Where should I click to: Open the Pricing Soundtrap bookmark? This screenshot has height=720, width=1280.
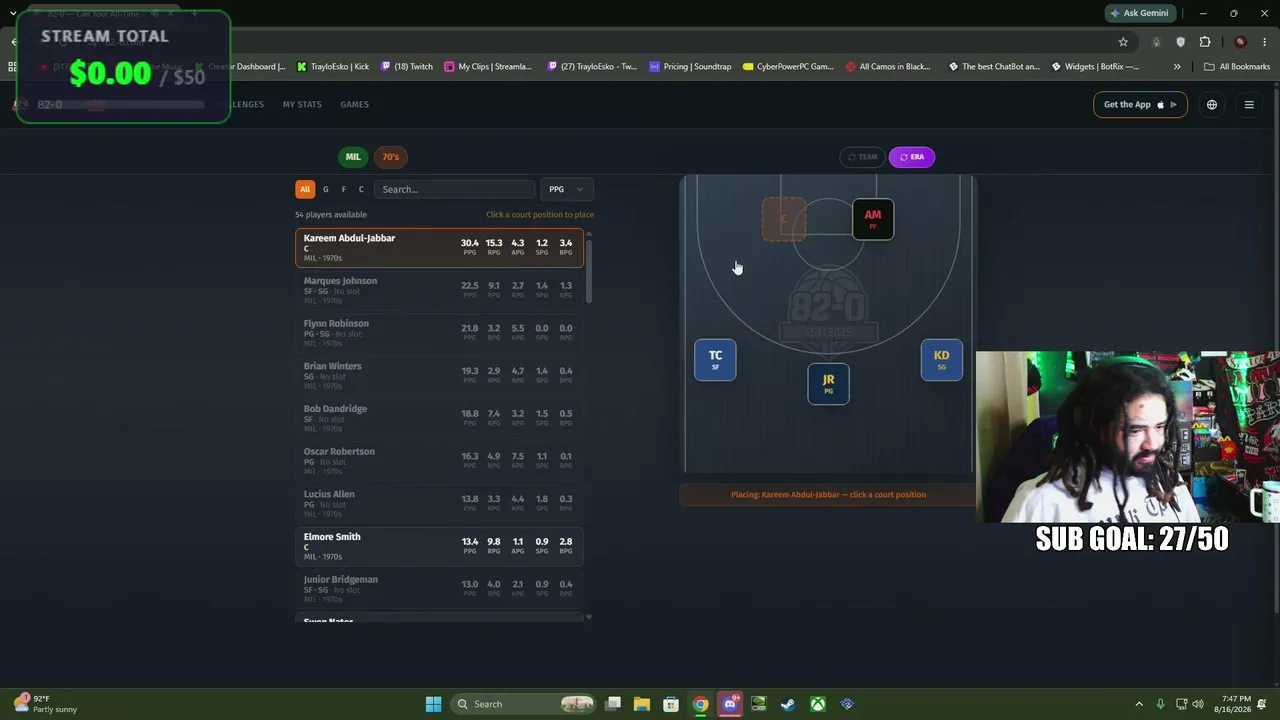click(689, 67)
